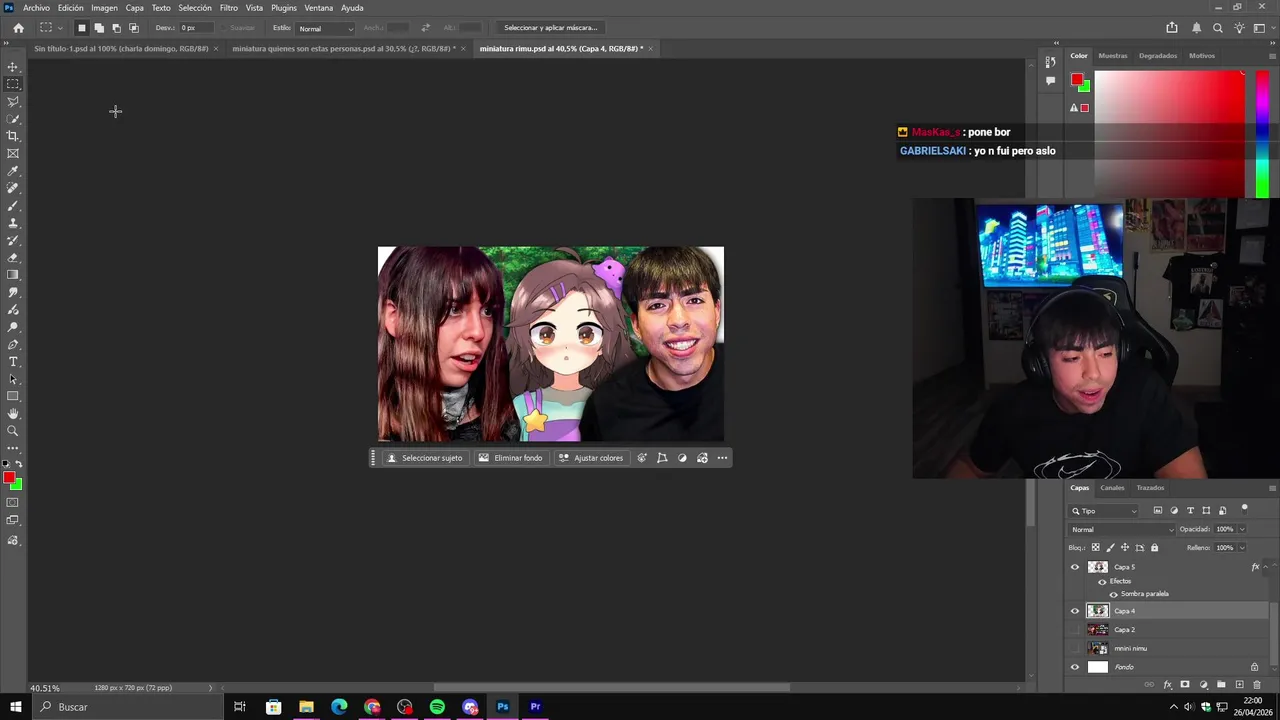The height and width of the screenshot is (720, 1280).
Task: Hide the Capa 5 layer
Action: tap(1075, 567)
